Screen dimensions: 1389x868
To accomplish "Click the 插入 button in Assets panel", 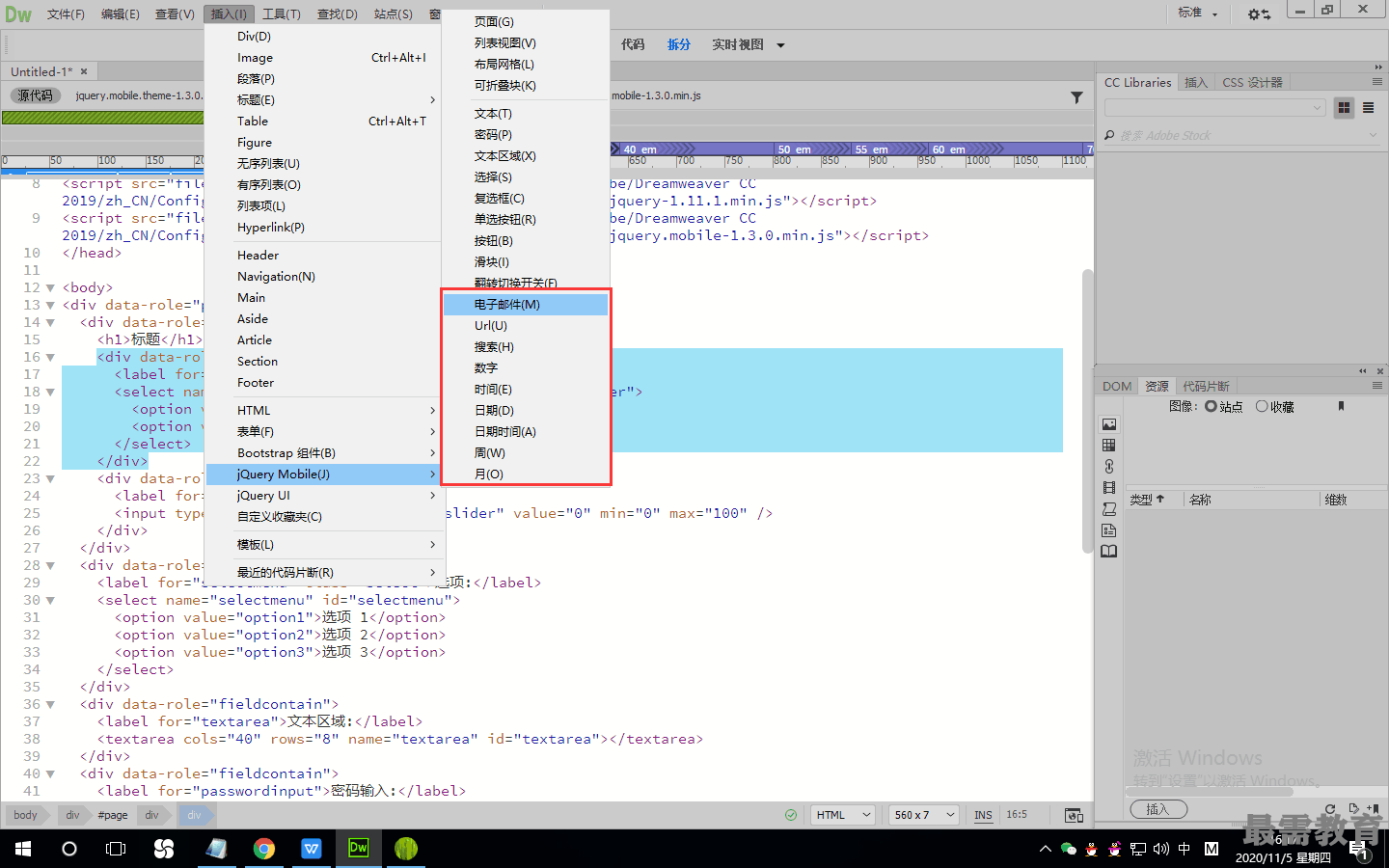I will click(1157, 809).
